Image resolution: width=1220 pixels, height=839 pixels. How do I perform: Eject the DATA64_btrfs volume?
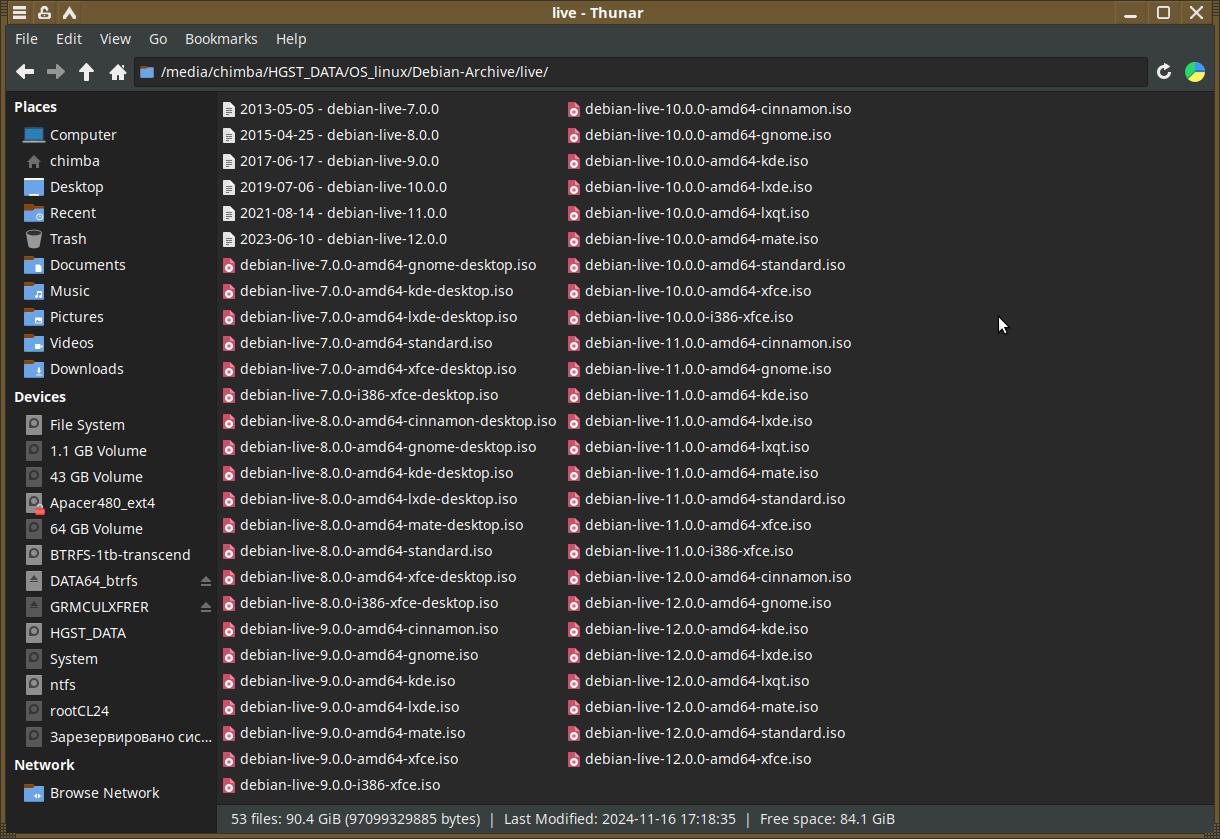click(206, 581)
